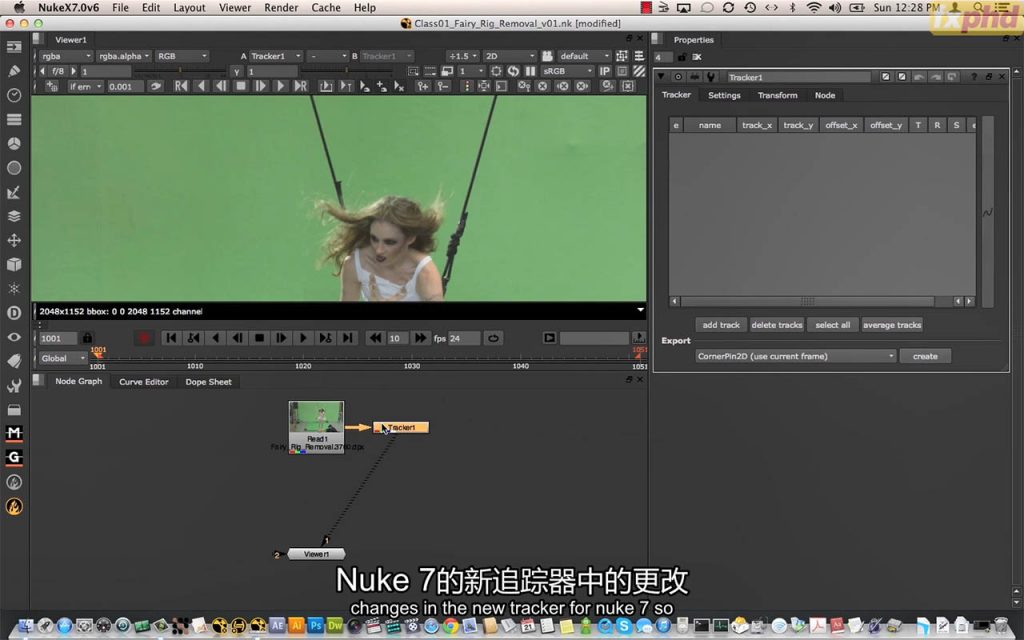Adjust the viewer gain slider
The width and height of the screenshot is (1024, 640).
(x=180, y=71)
